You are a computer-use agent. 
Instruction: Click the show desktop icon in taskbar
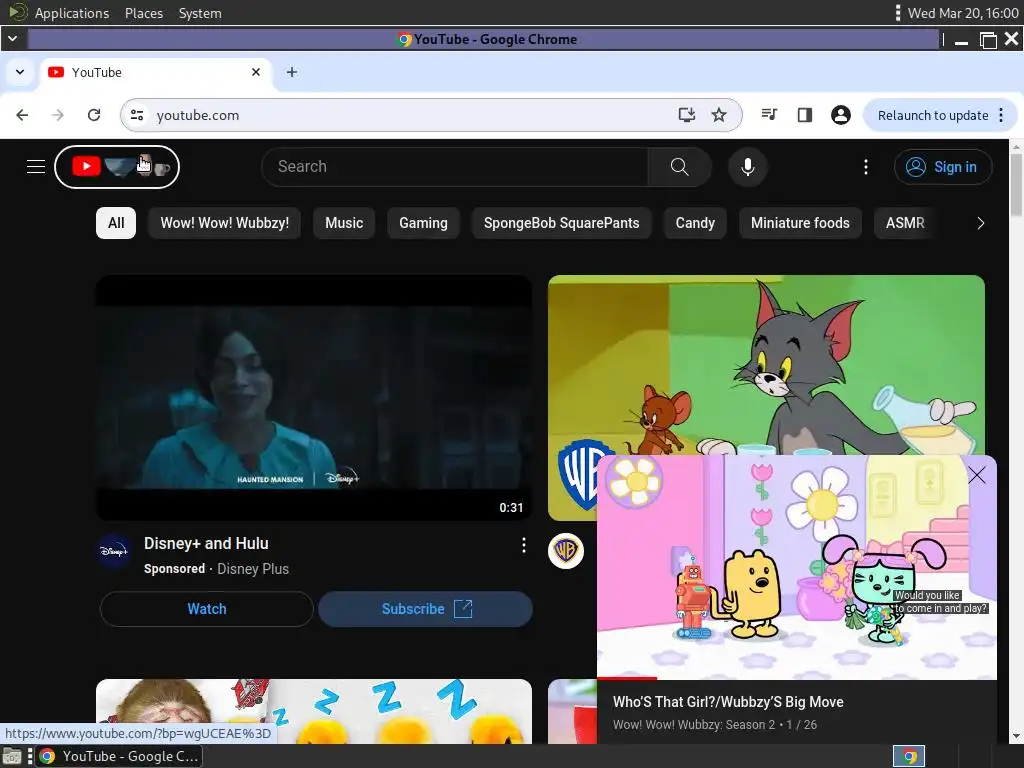[x=12, y=756]
